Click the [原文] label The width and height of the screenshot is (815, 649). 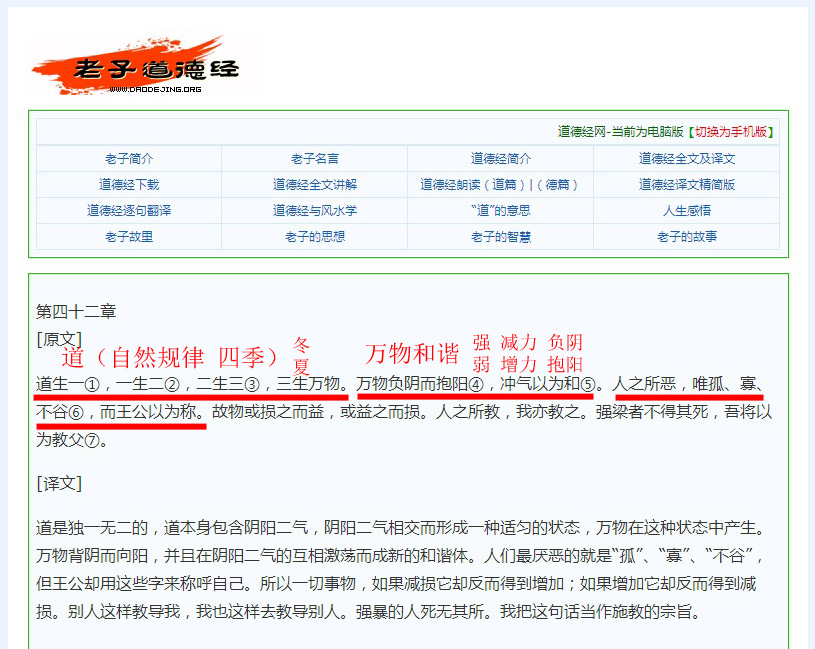click(59, 339)
